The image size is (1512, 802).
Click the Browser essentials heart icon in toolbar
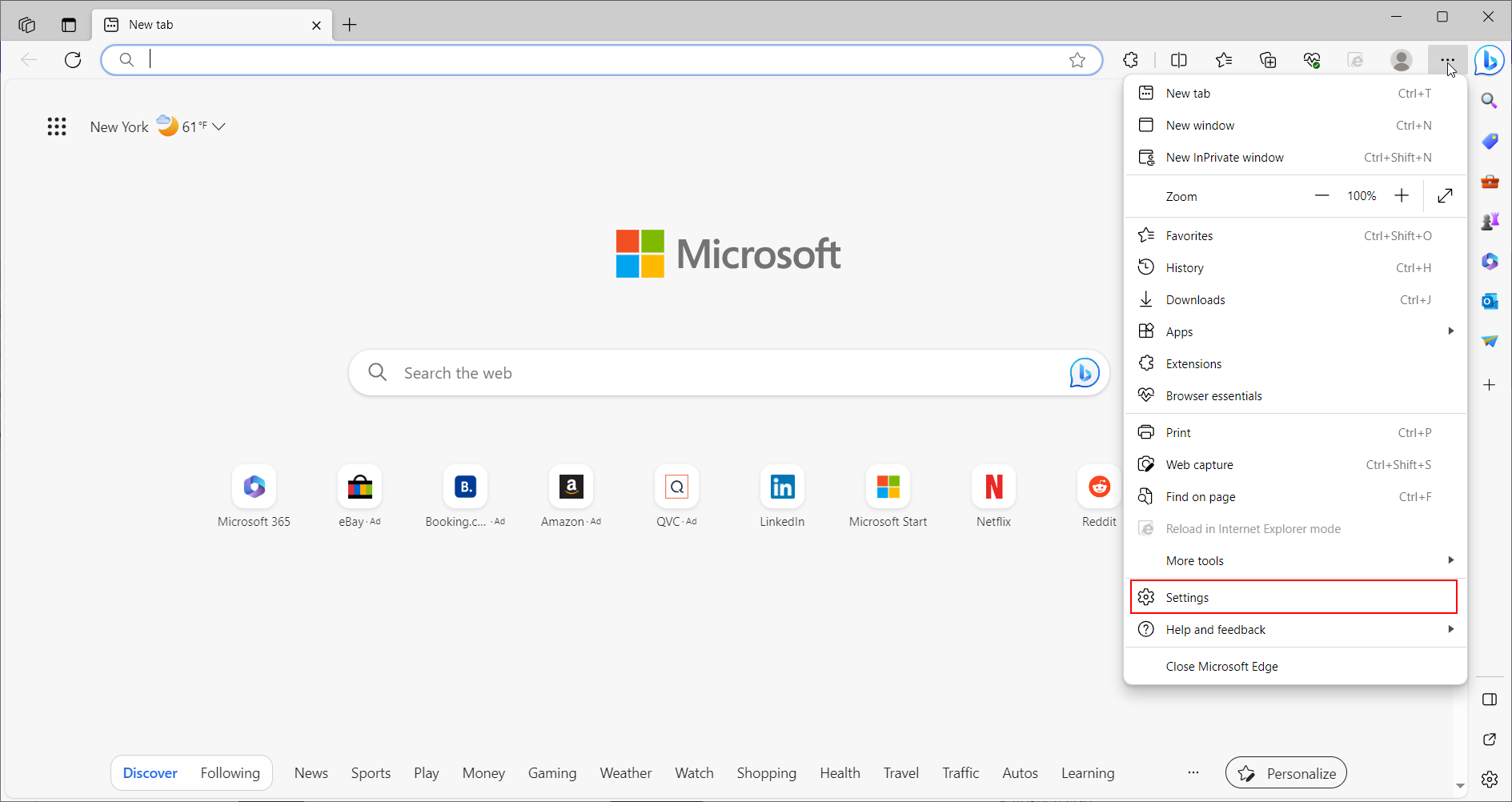coord(1311,60)
